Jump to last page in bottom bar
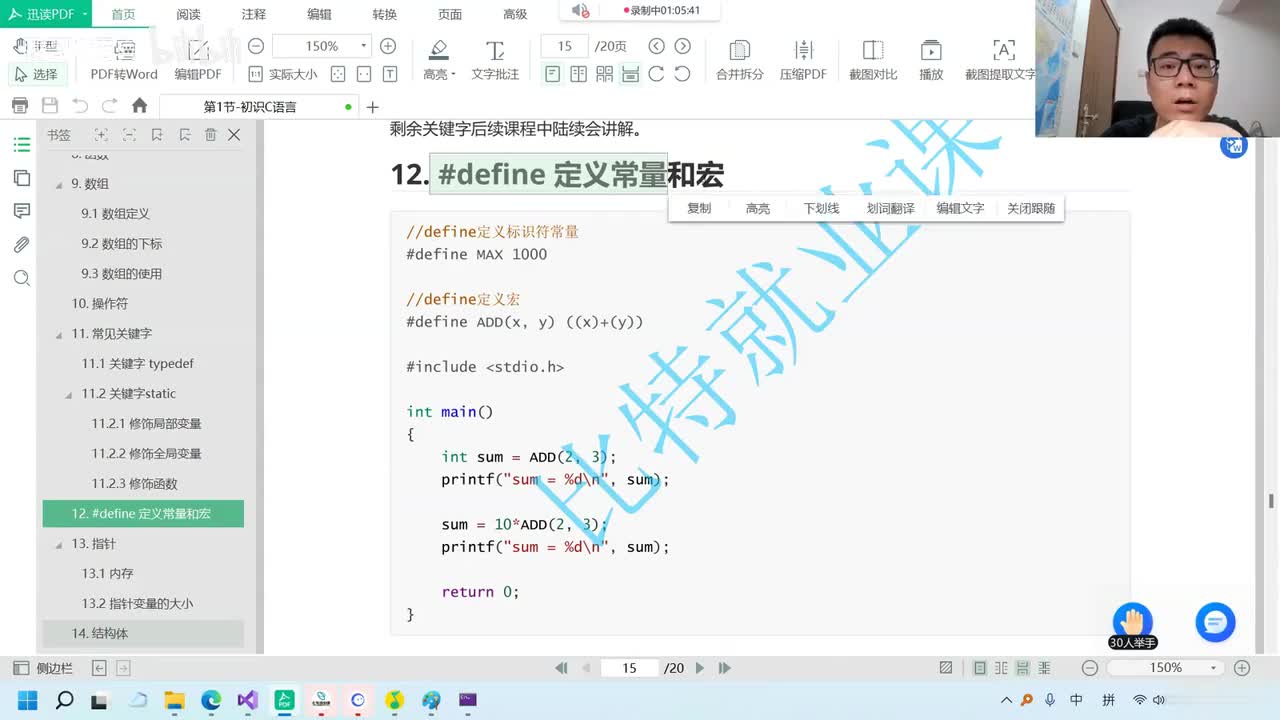This screenshot has width=1280, height=720. [x=725, y=668]
